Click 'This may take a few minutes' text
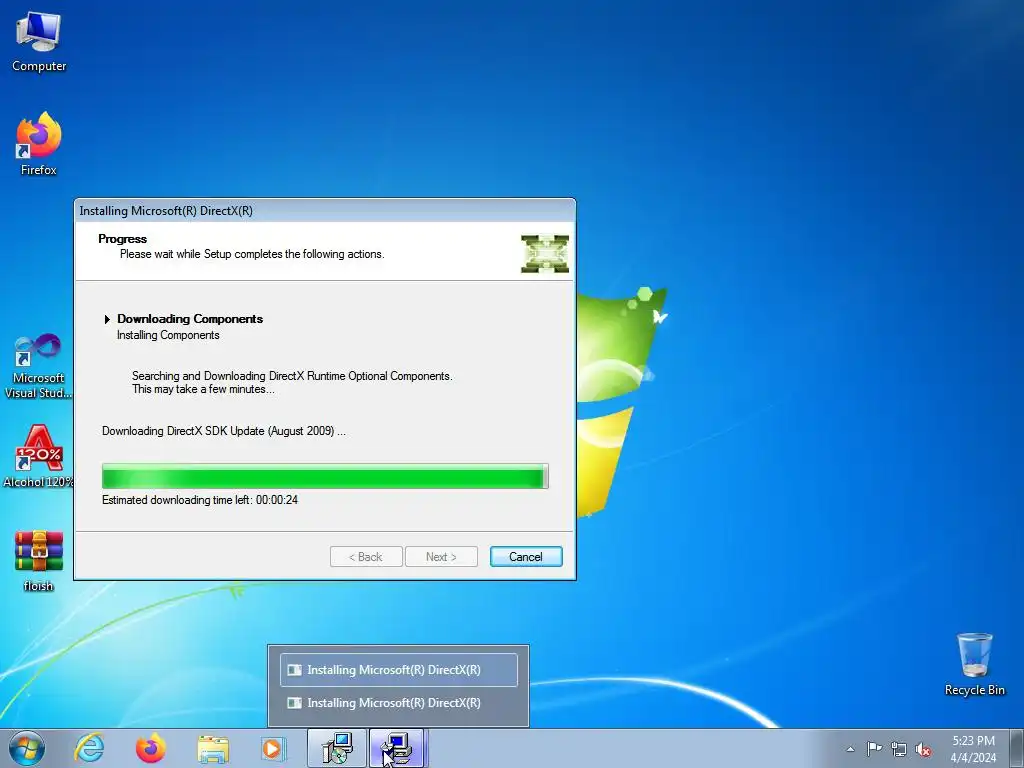 coord(203,389)
